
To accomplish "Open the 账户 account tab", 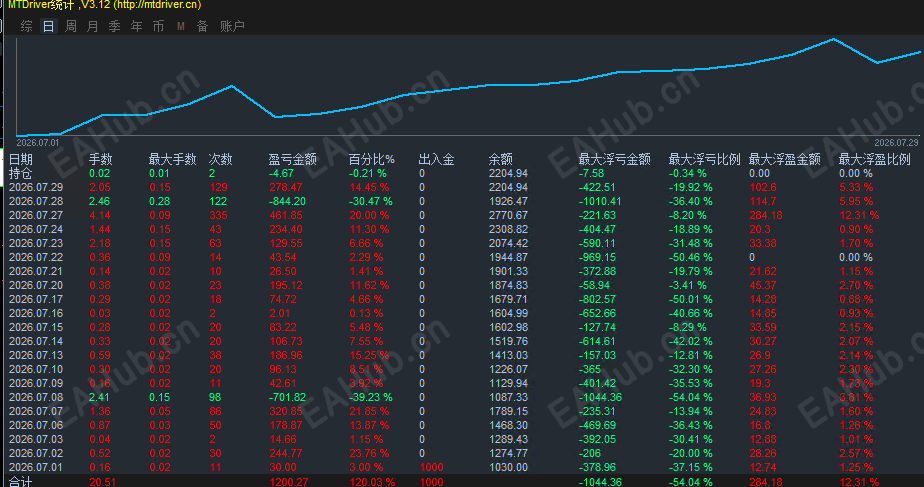I will [x=232, y=26].
